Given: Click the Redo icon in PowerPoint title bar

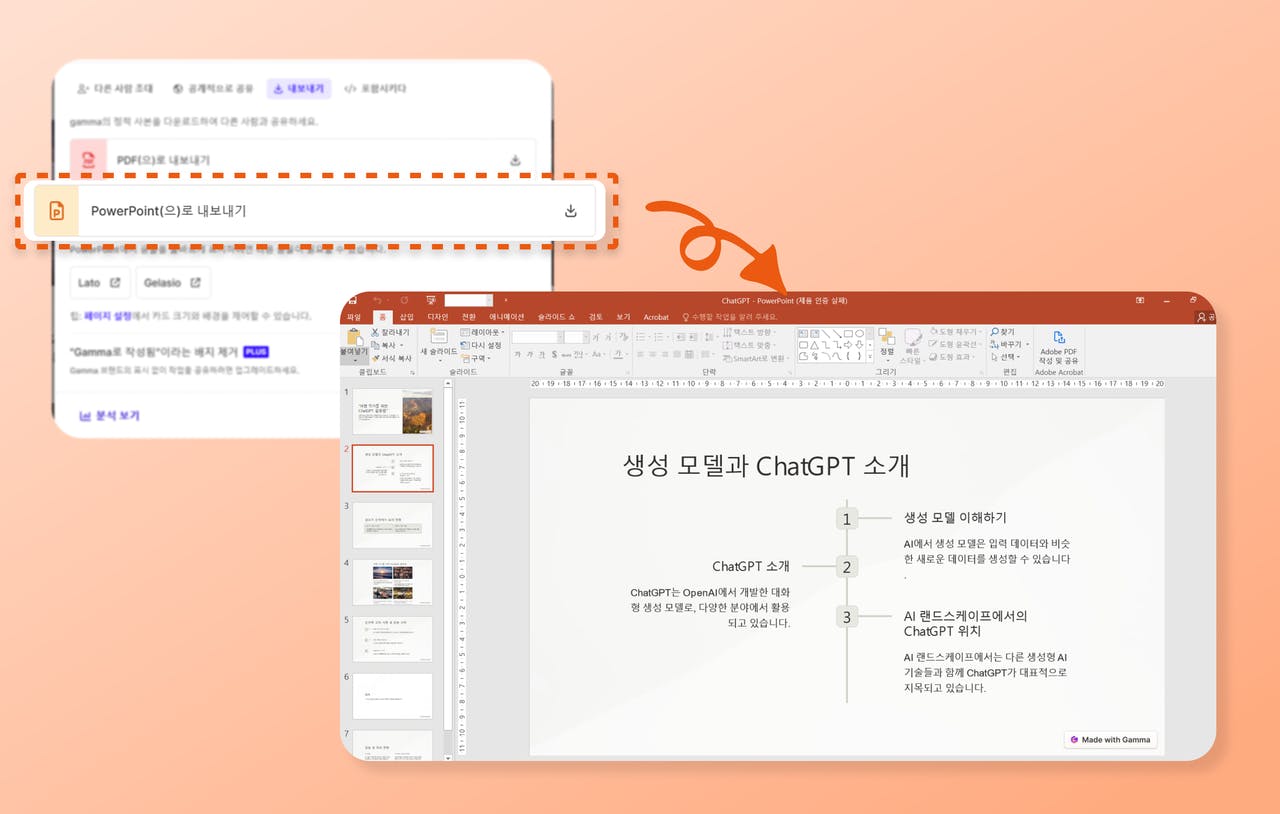Looking at the screenshot, I should tap(404, 300).
